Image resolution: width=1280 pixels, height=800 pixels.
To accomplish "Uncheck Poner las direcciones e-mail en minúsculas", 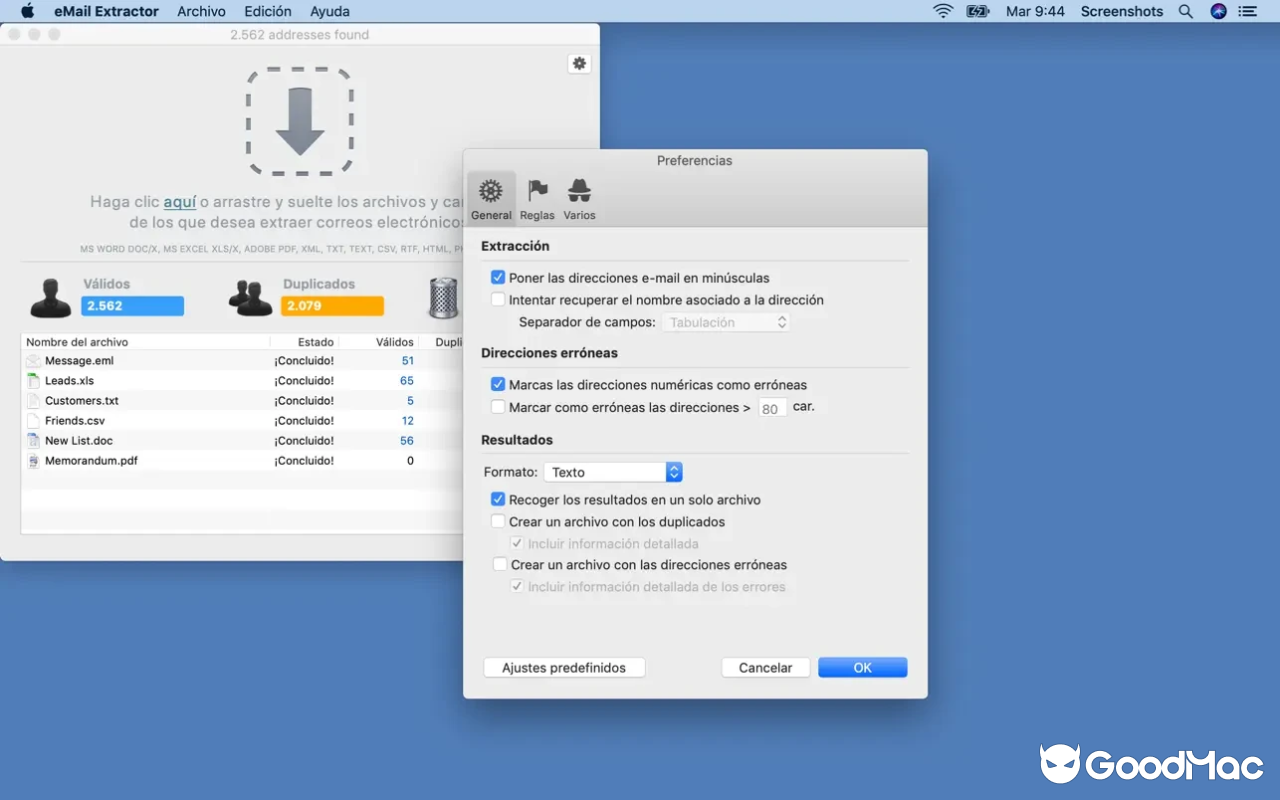I will click(x=497, y=277).
